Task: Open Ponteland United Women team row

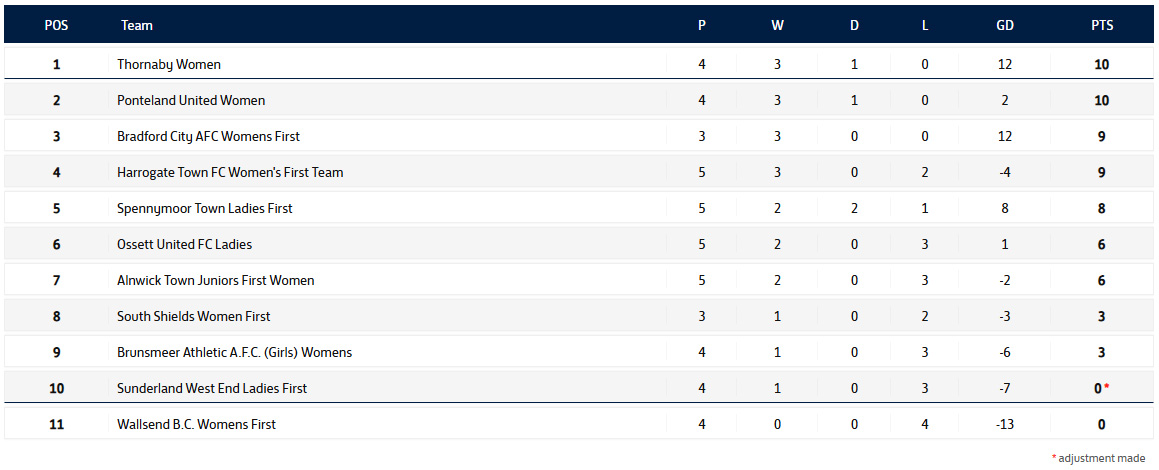Action: [x=191, y=100]
